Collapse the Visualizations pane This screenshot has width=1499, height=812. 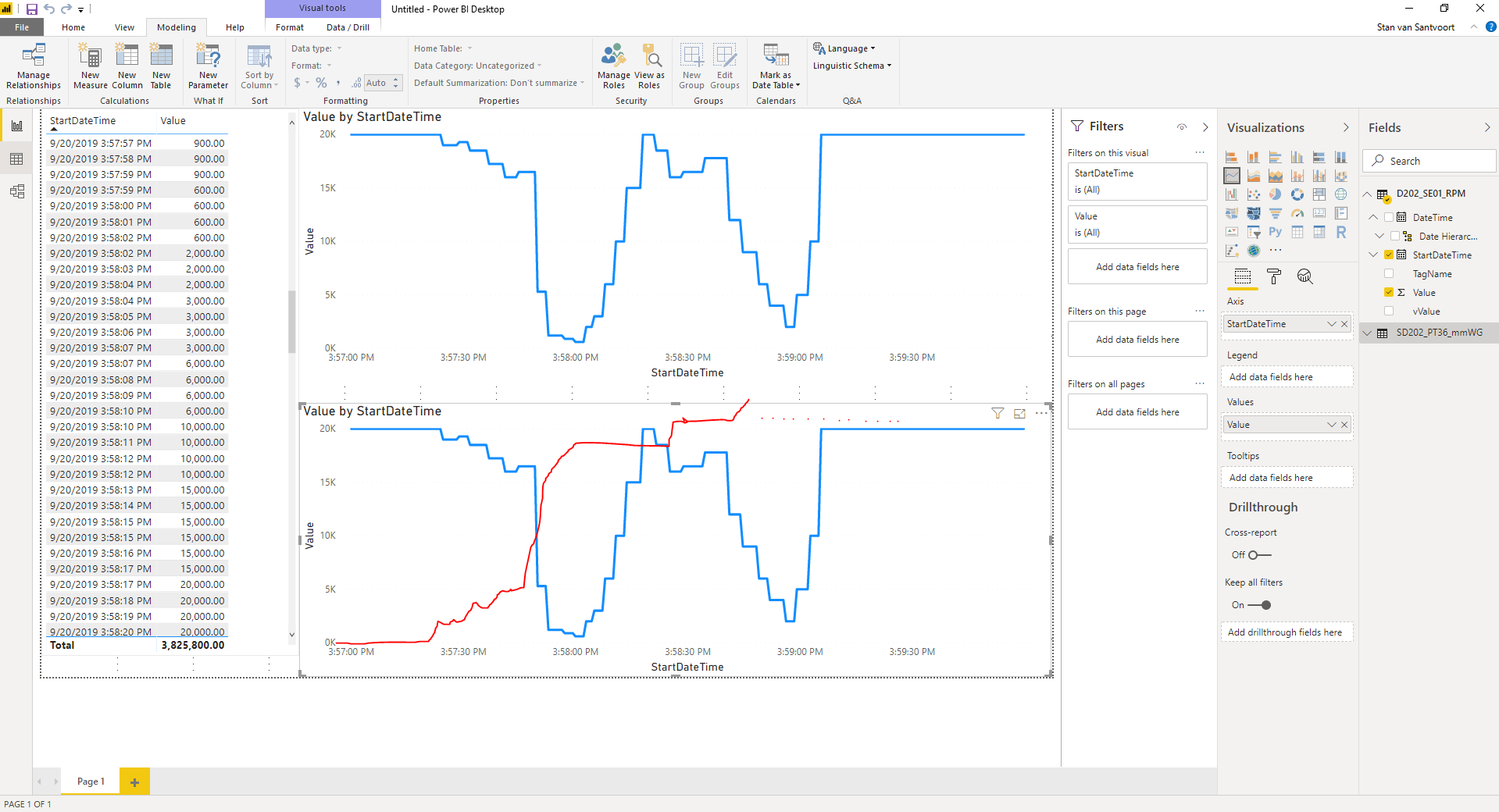[x=1346, y=127]
